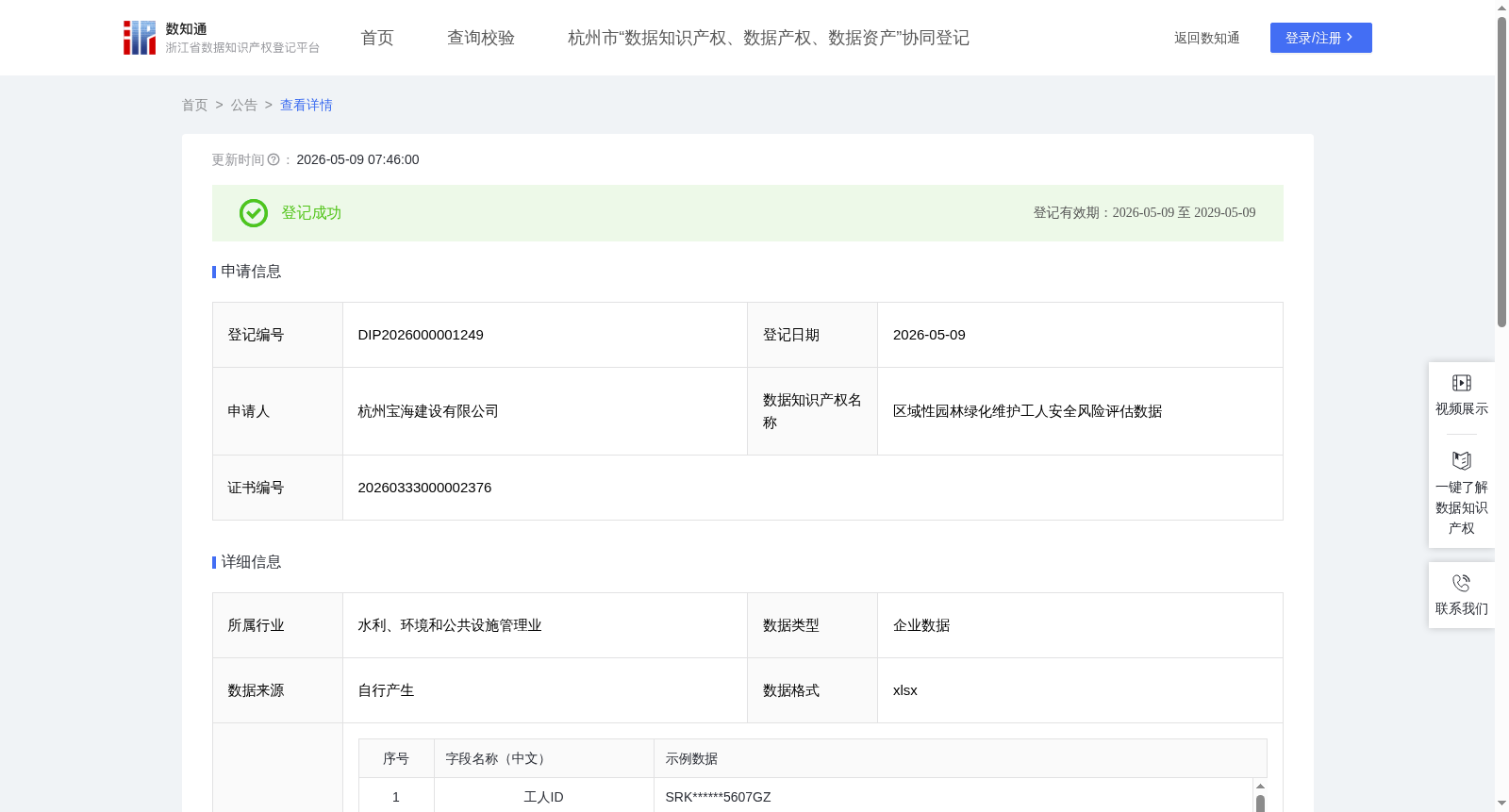The width and height of the screenshot is (1509, 812).
Task: Click sample data SRK******5607GZ
Action: click(x=718, y=797)
